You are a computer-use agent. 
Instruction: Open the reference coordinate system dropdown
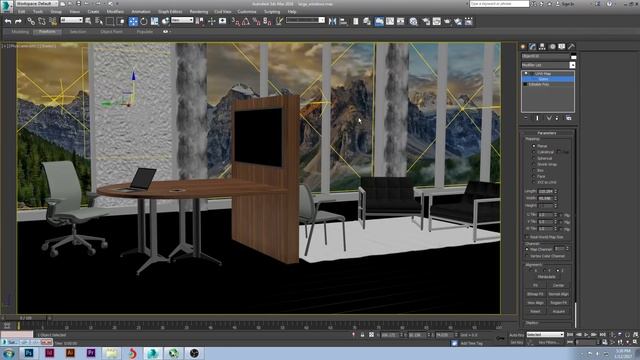pos(182,20)
